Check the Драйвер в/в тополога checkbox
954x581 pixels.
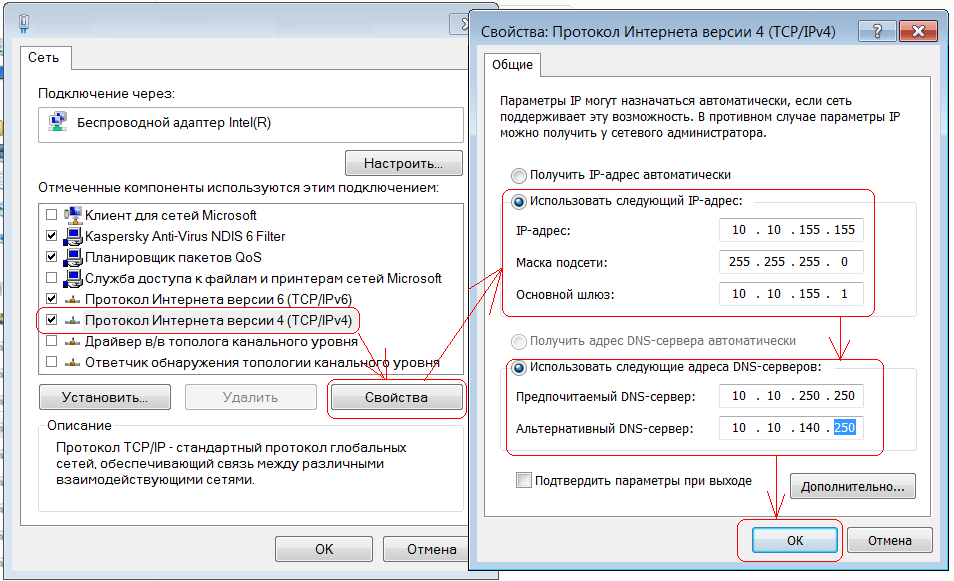point(52,341)
